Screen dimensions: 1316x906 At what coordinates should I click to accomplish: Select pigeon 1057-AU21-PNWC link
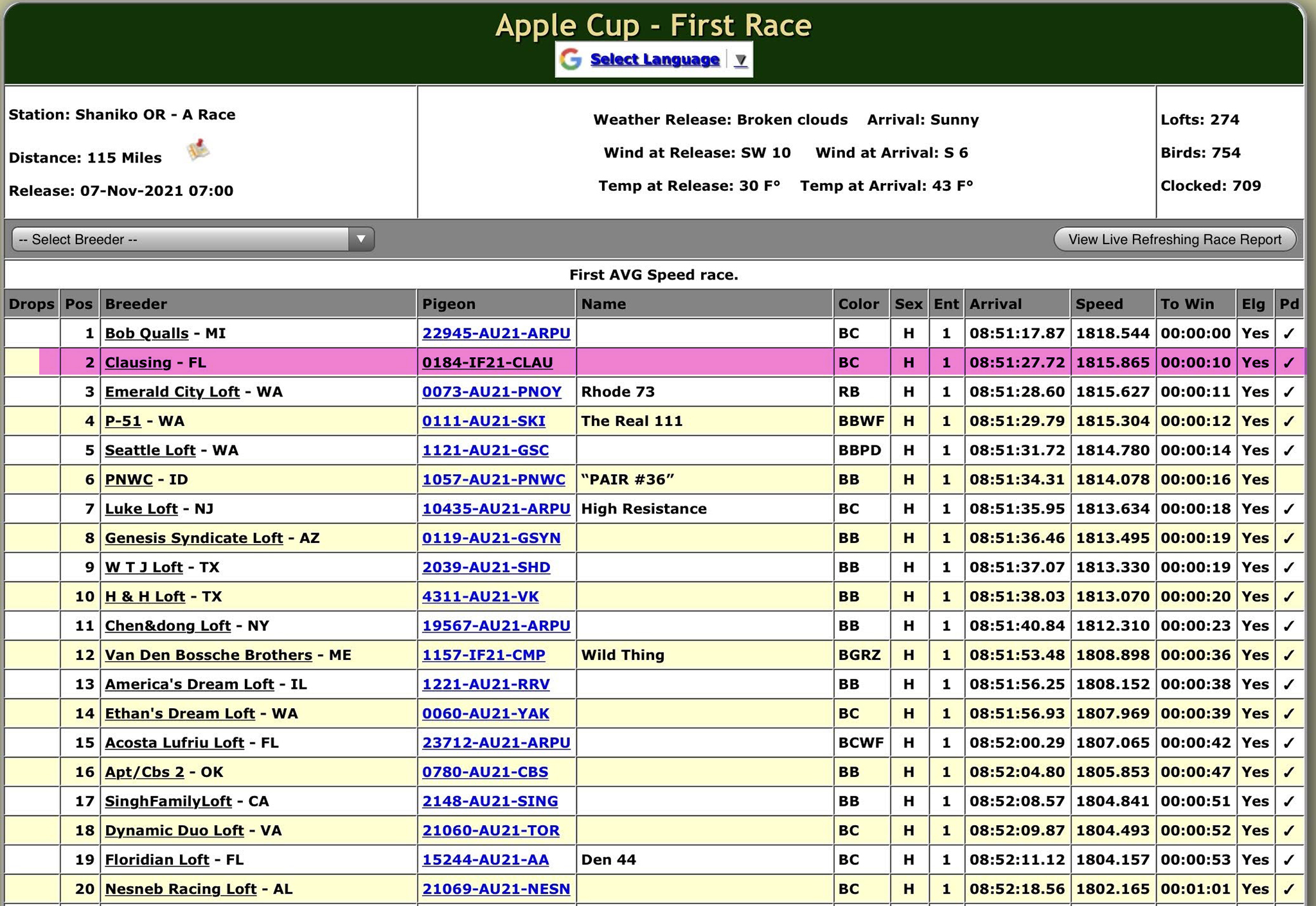click(x=493, y=479)
